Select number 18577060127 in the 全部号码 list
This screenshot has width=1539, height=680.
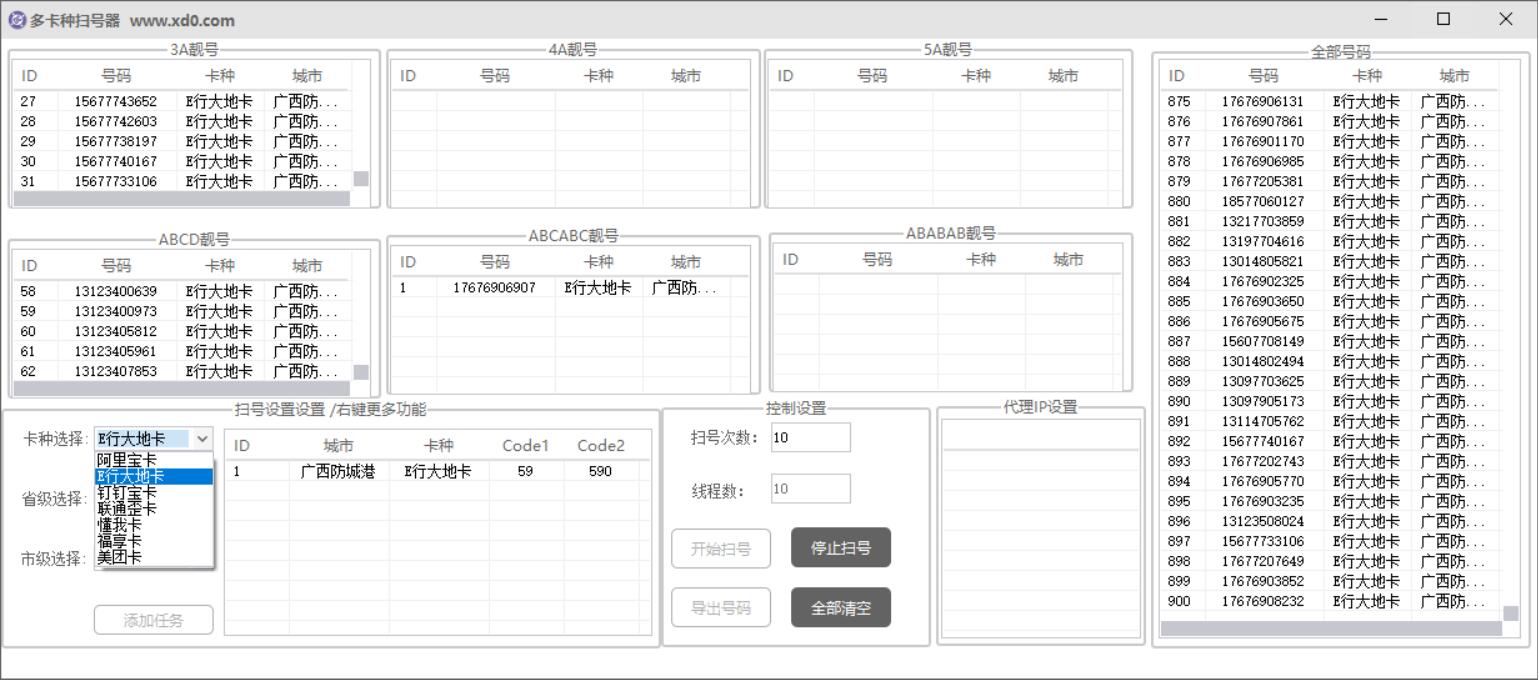pyautogui.click(x=1263, y=201)
